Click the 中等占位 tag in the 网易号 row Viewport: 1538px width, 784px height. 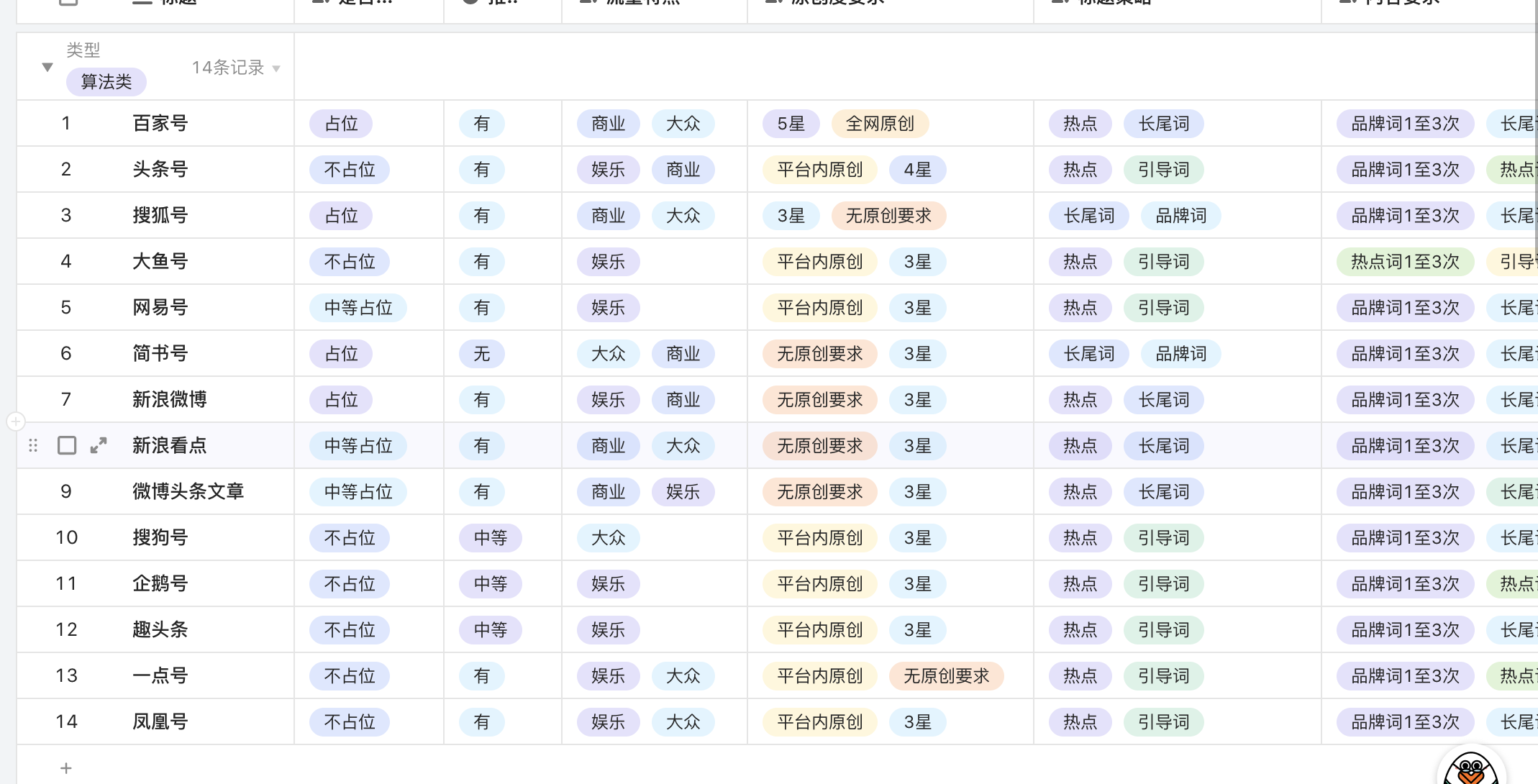358,308
